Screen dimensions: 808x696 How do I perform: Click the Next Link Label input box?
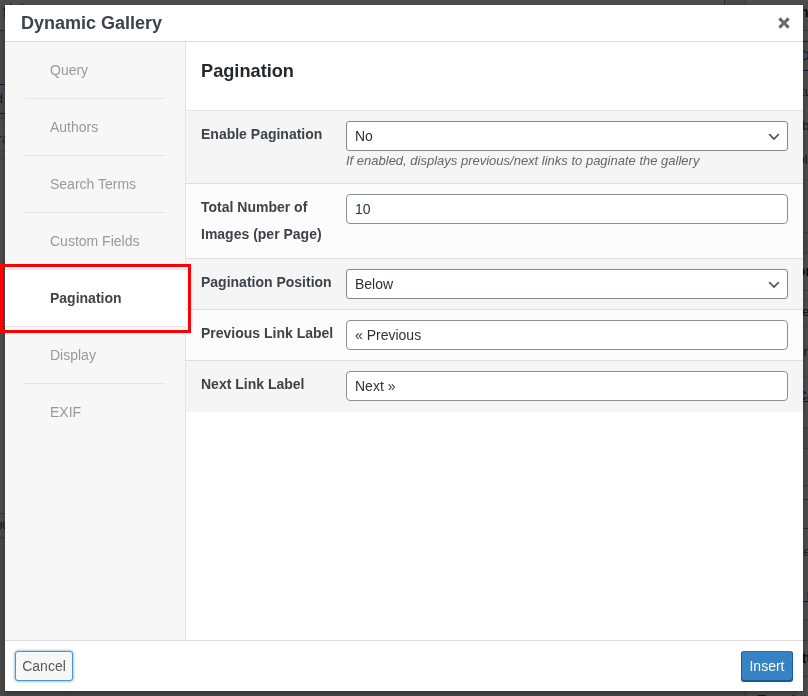[566, 385]
